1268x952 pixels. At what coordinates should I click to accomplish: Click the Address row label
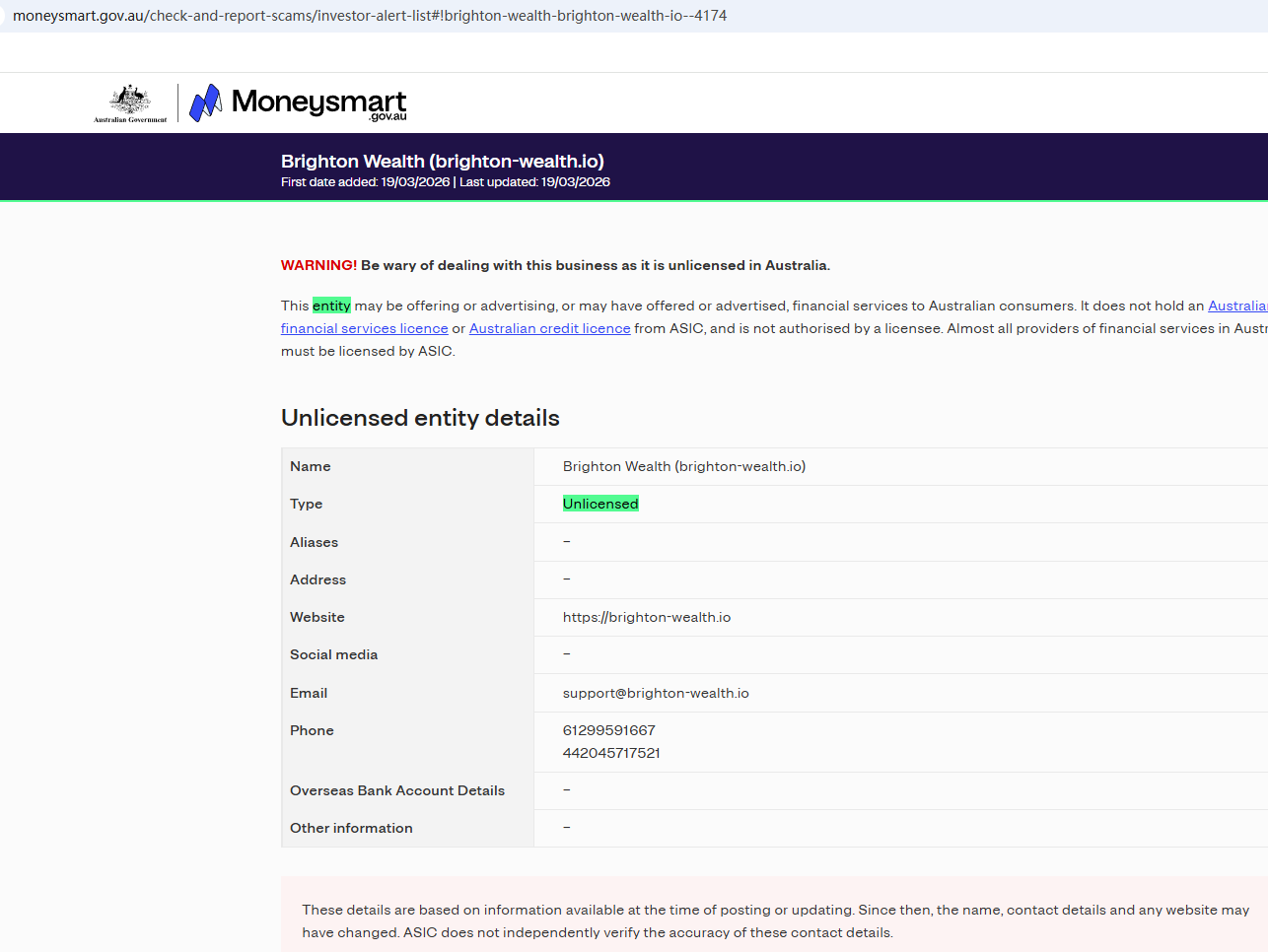(317, 579)
